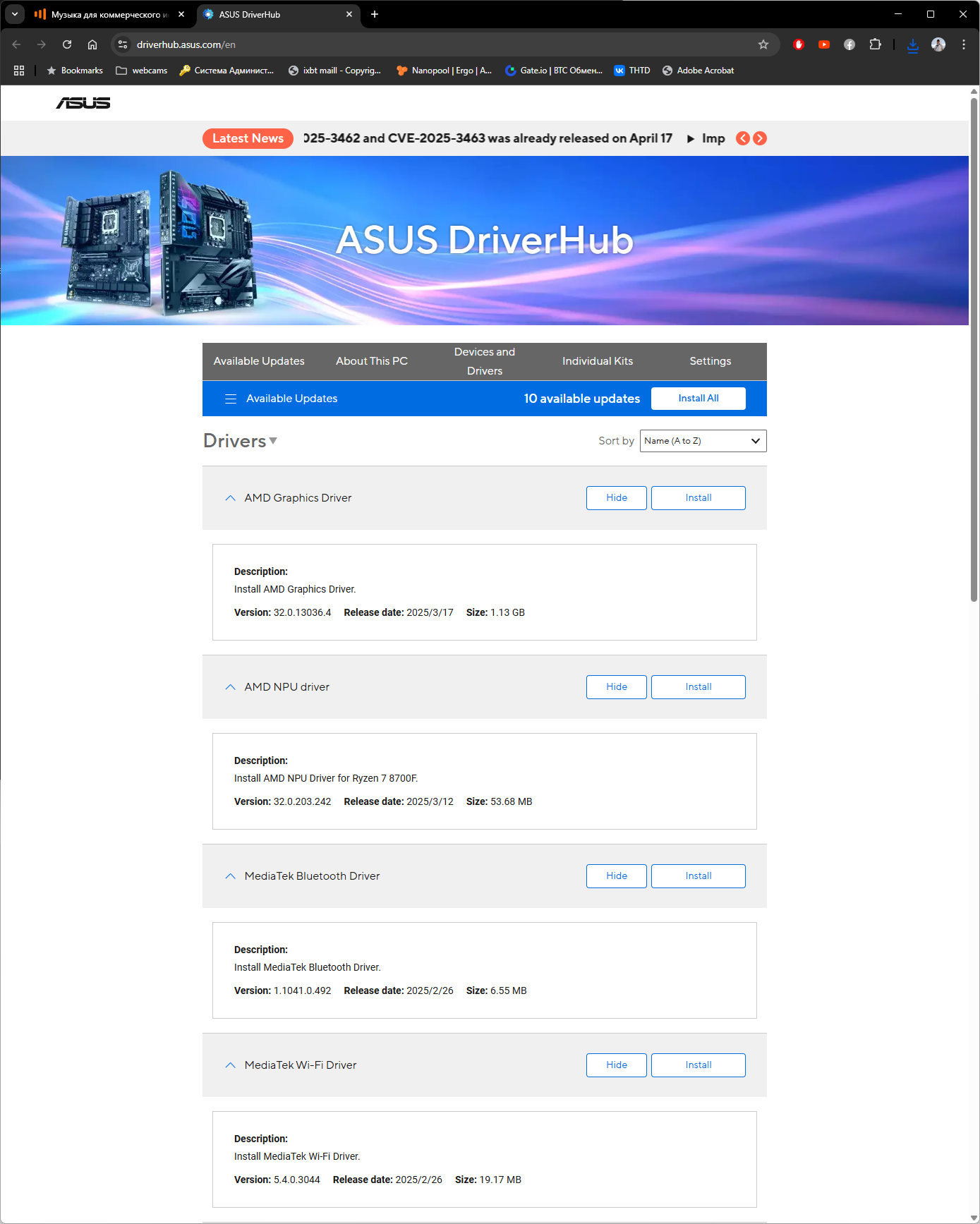Open the Nanopool Ergo bookmark
Image resolution: width=980 pixels, height=1224 pixels.
click(444, 71)
